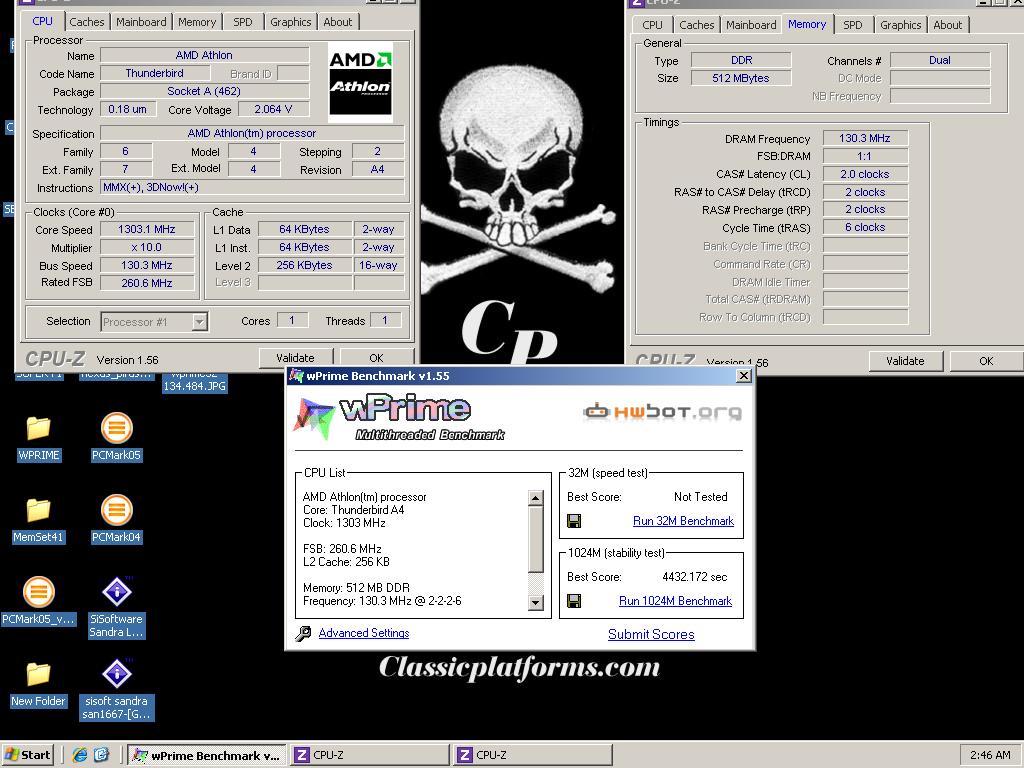Close the wPrime Benchmark window
The image size is (1024, 768).
pos(743,376)
